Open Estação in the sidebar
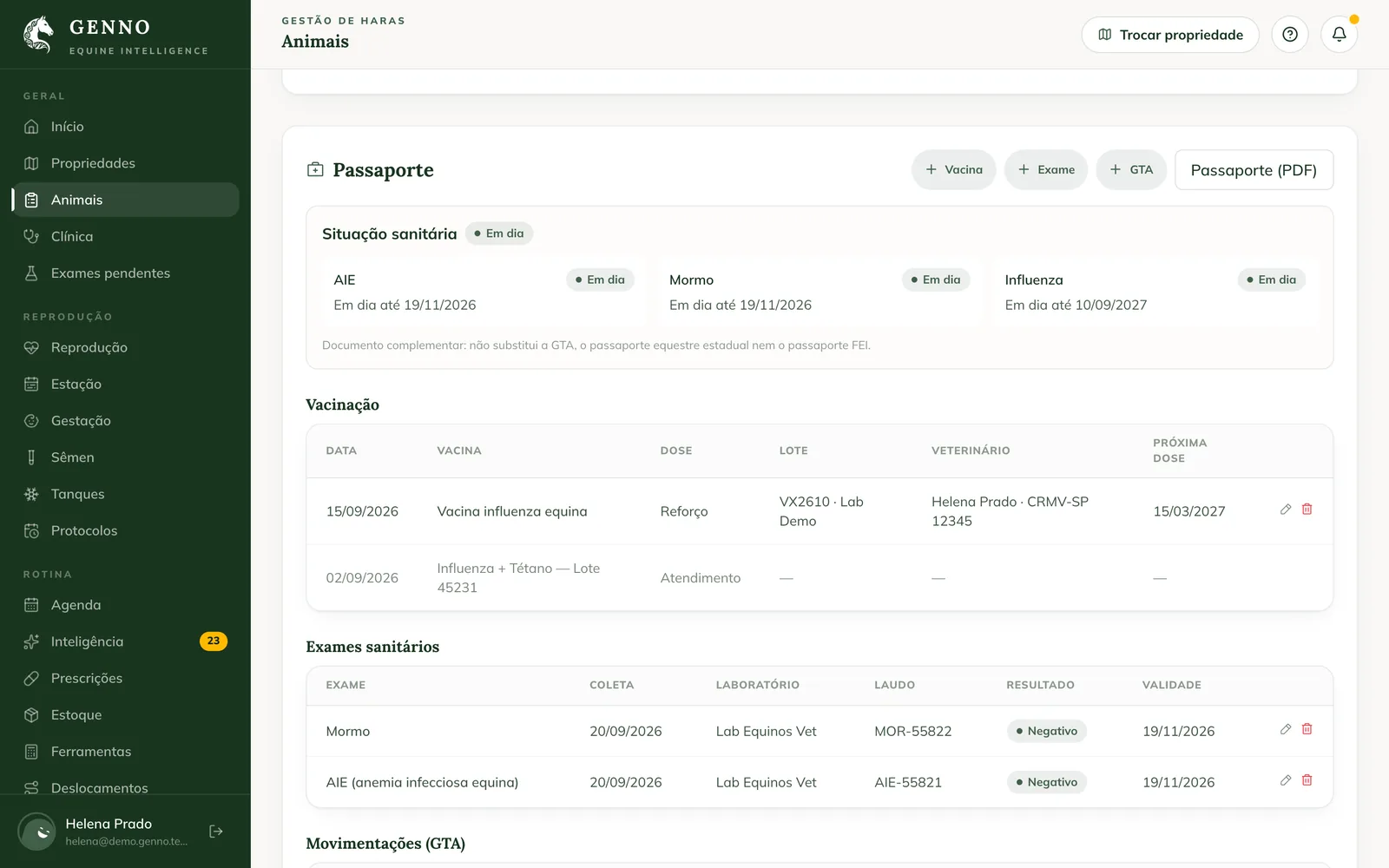 [x=125, y=384]
